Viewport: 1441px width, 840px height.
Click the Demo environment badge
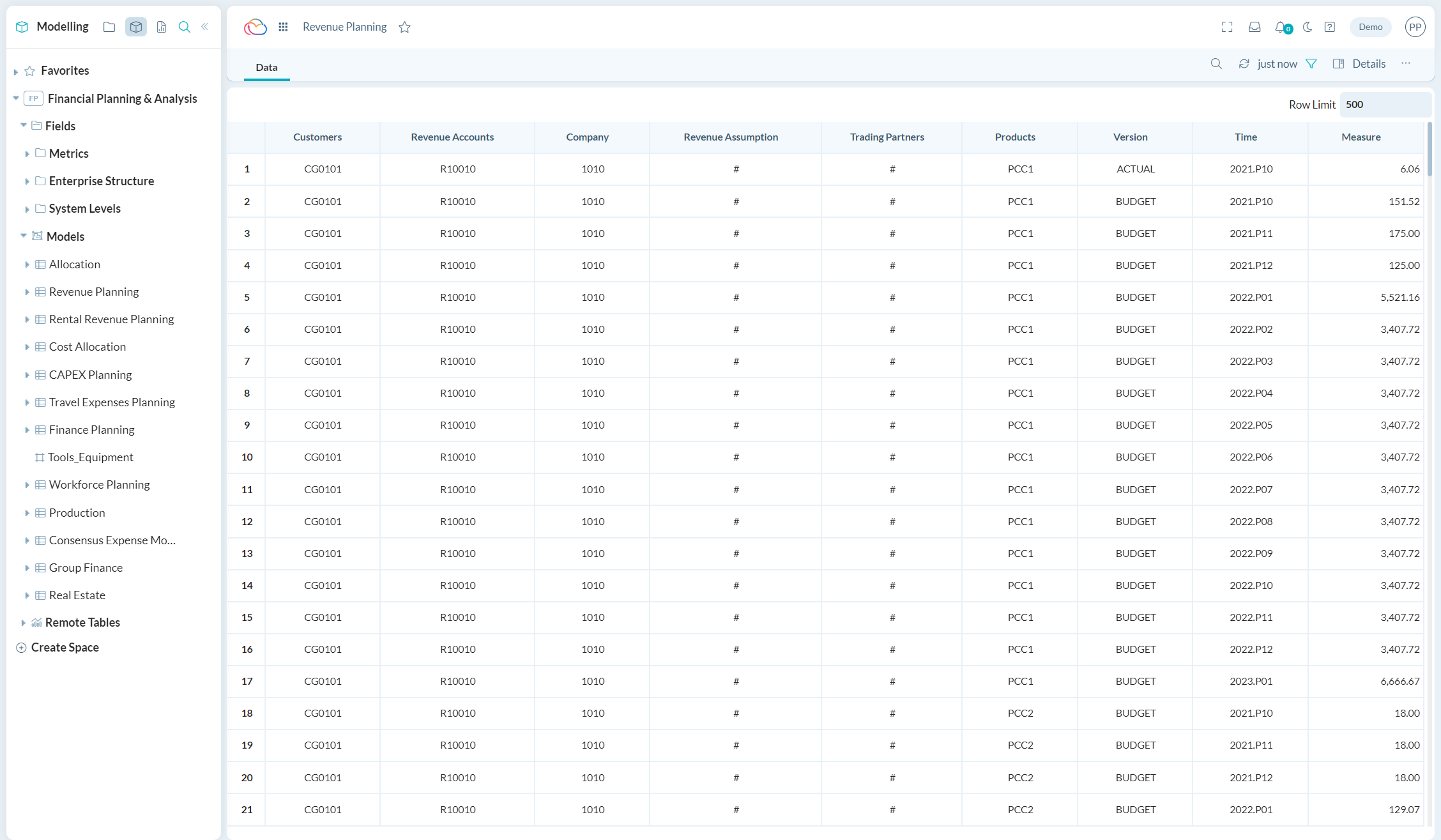click(x=1370, y=27)
